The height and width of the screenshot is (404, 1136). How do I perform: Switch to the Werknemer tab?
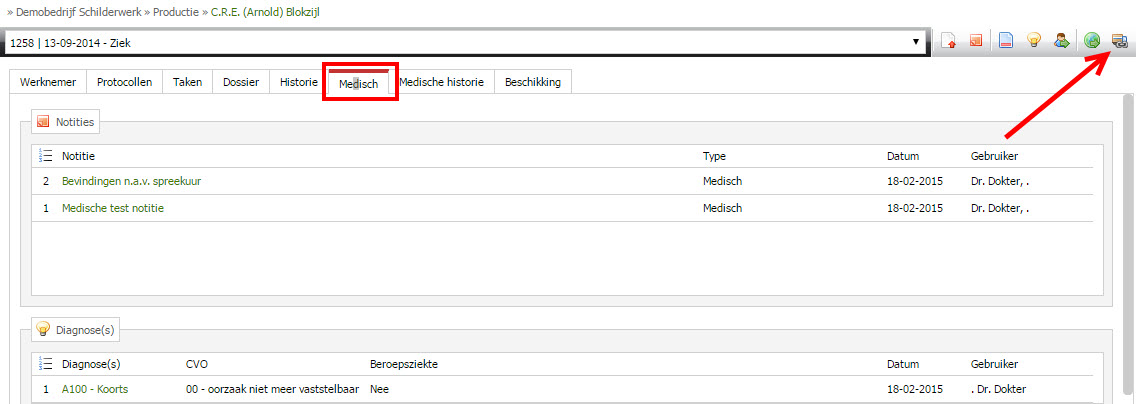coord(48,82)
